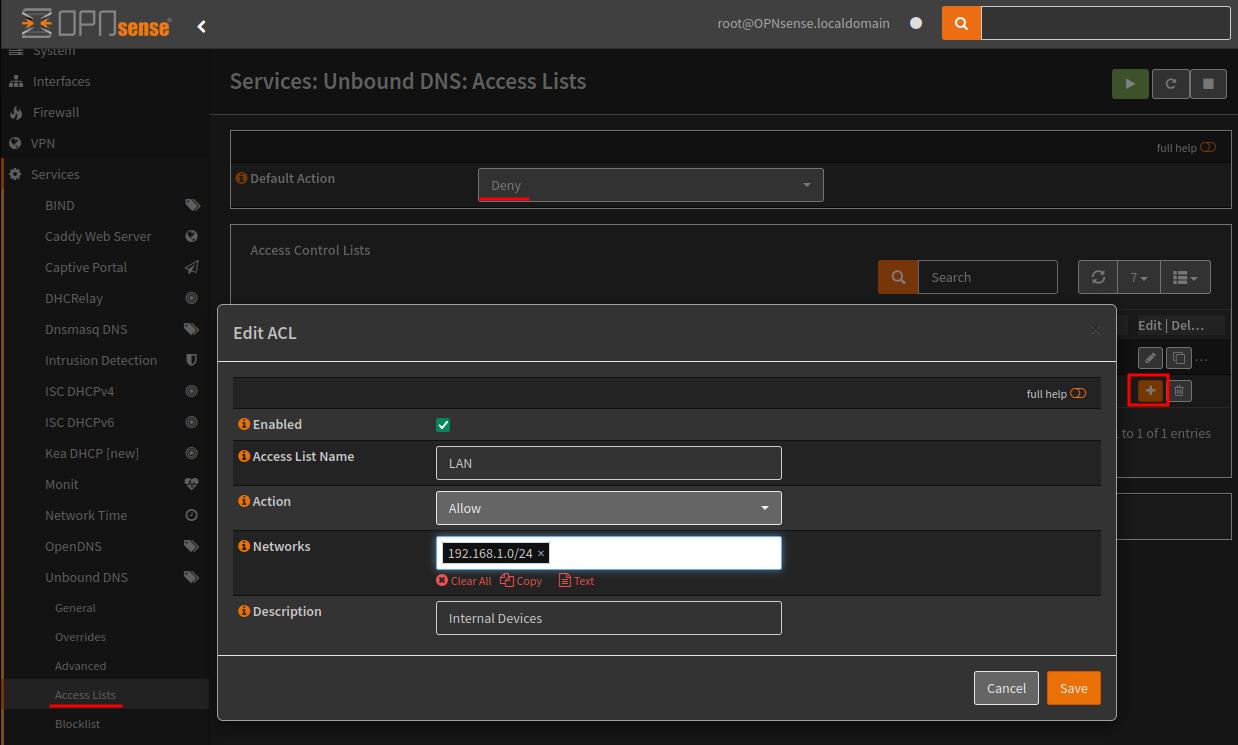Cancel the Edit ACL dialog
This screenshot has width=1238, height=745.
click(x=1006, y=688)
